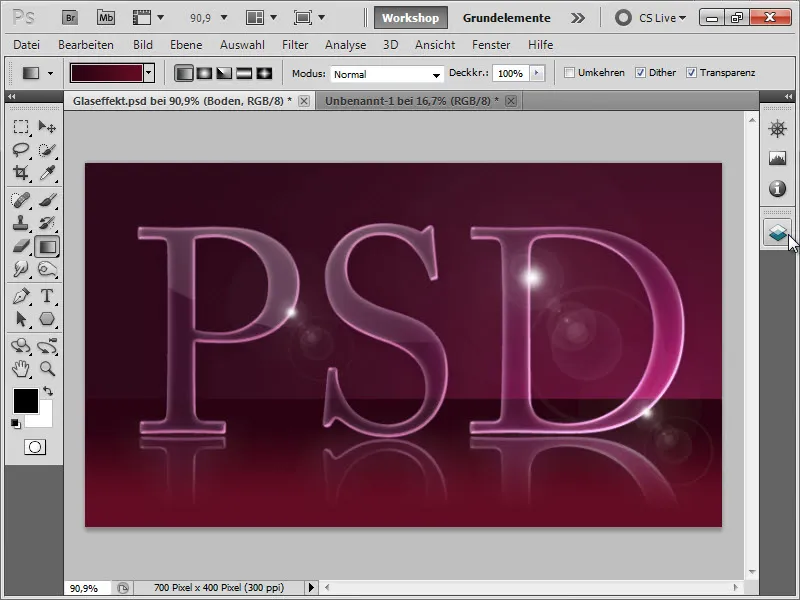Swap foreground and background colors

48,391
